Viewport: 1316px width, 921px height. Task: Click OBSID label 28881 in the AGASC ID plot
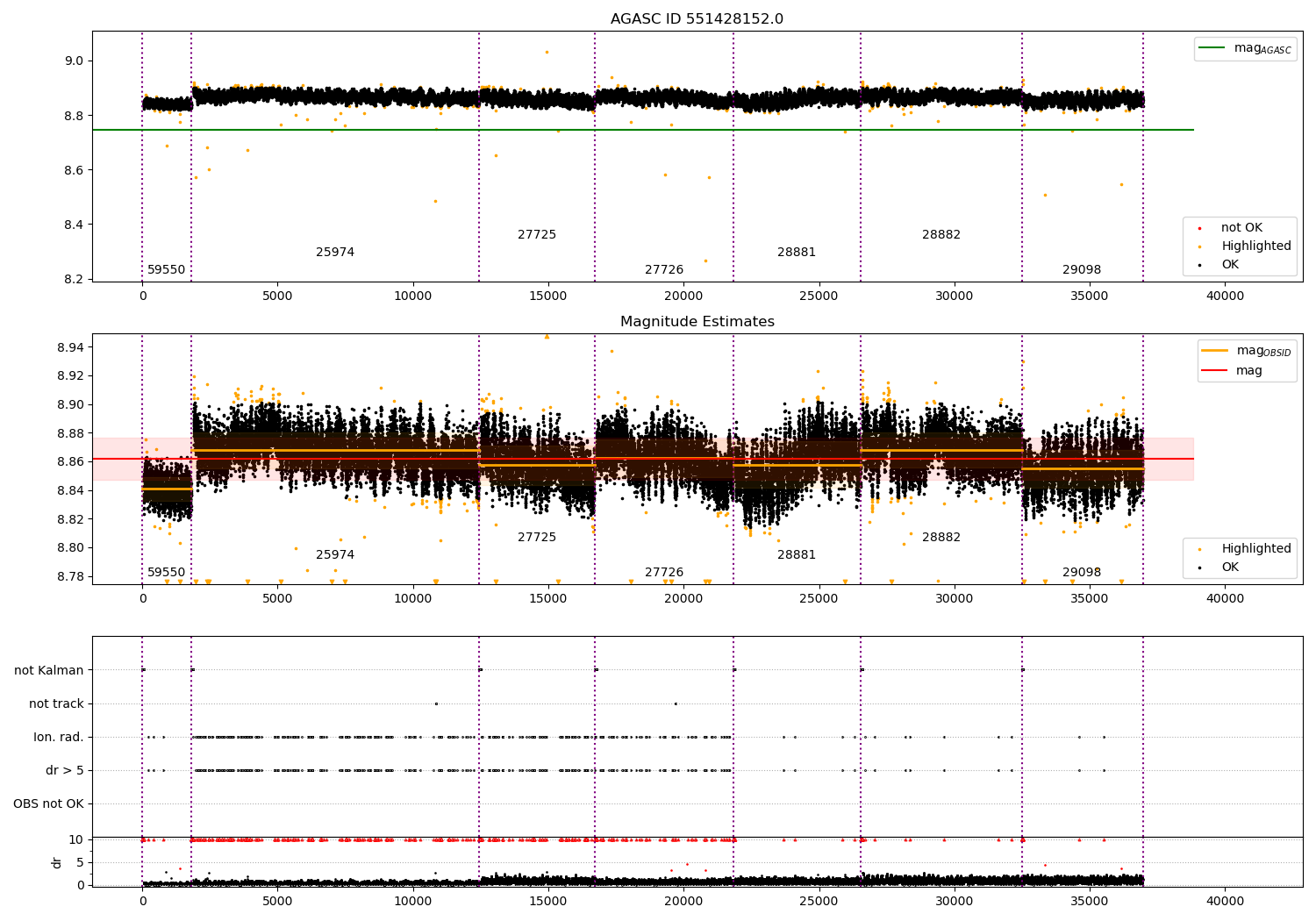pos(797,253)
